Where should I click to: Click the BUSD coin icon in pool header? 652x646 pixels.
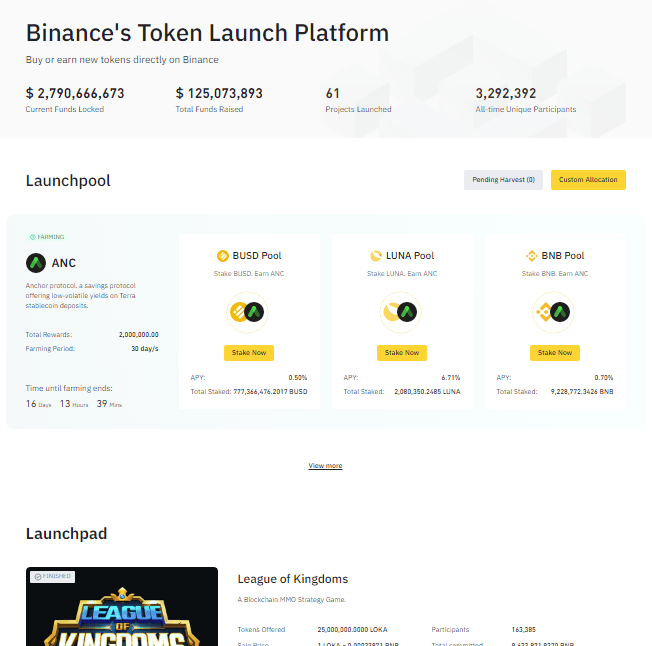[x=223, y=256]
